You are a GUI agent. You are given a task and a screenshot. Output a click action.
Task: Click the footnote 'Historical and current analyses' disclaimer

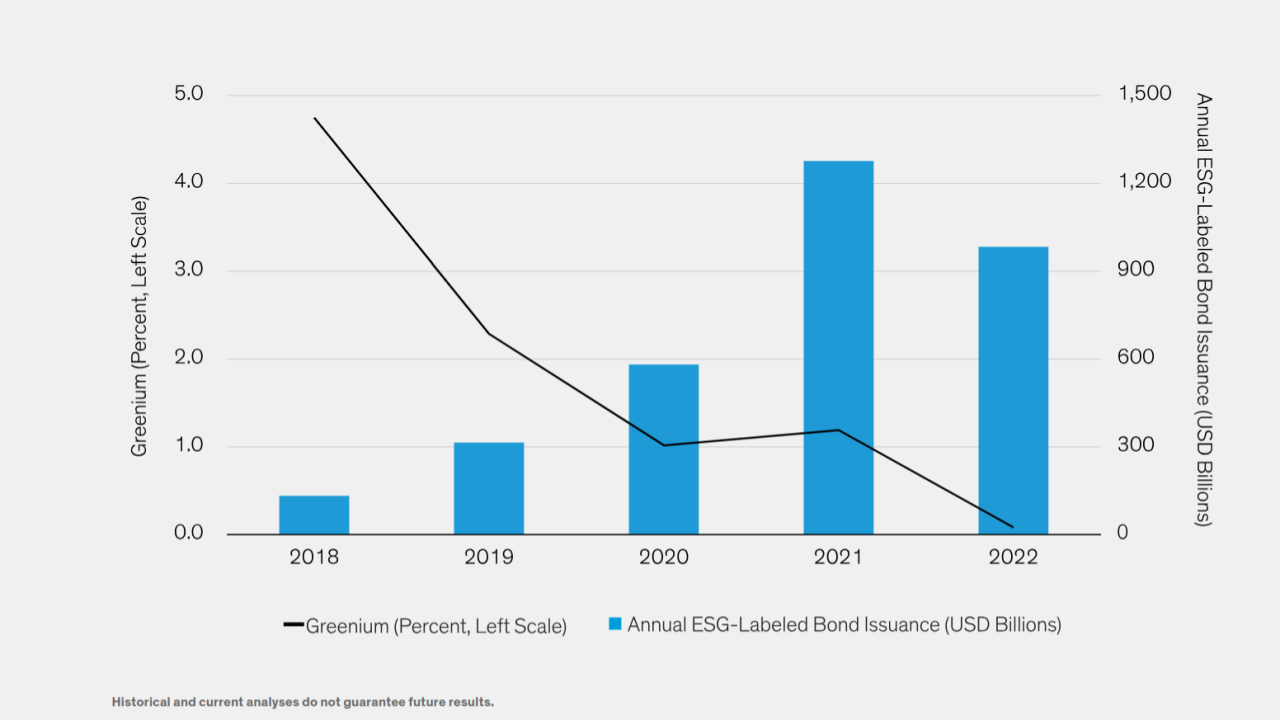point(303,702)
